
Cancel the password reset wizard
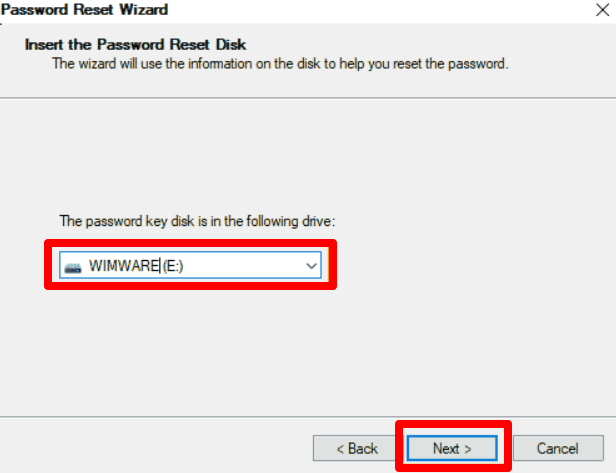pos(557,448)
